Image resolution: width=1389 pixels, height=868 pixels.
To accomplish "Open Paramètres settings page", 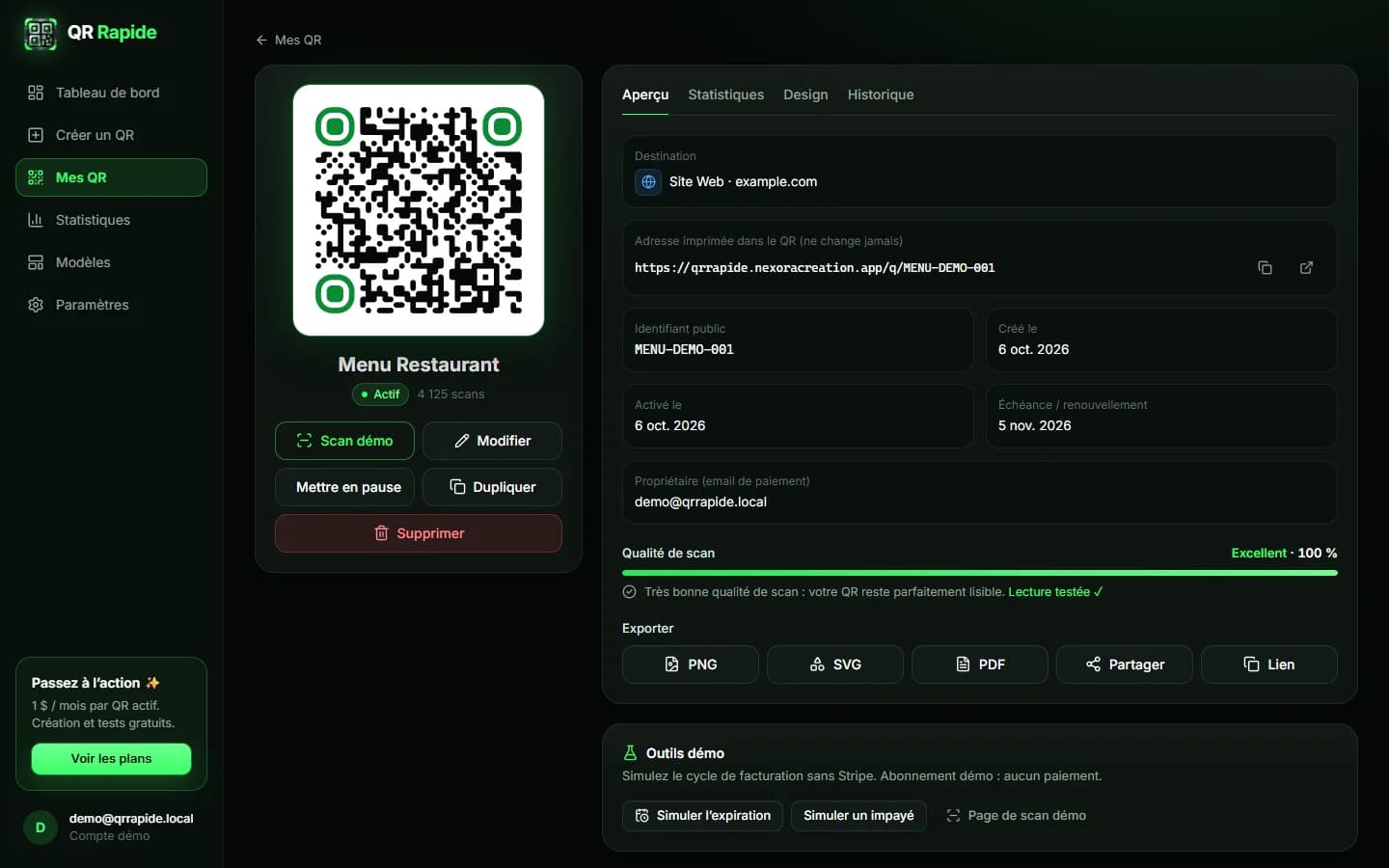I will click(x=111, y=305).
